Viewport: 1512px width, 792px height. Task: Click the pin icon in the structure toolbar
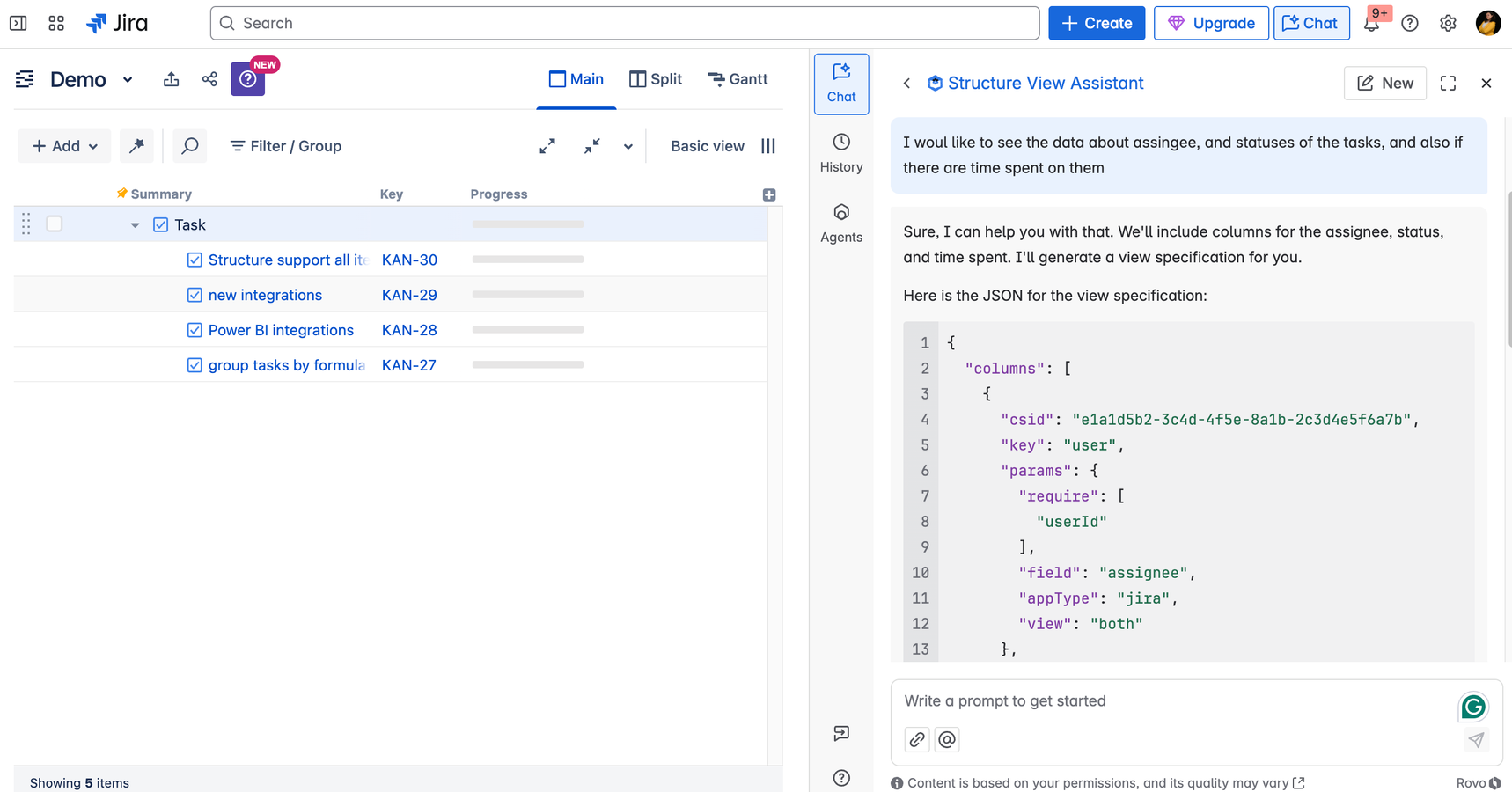136,146
